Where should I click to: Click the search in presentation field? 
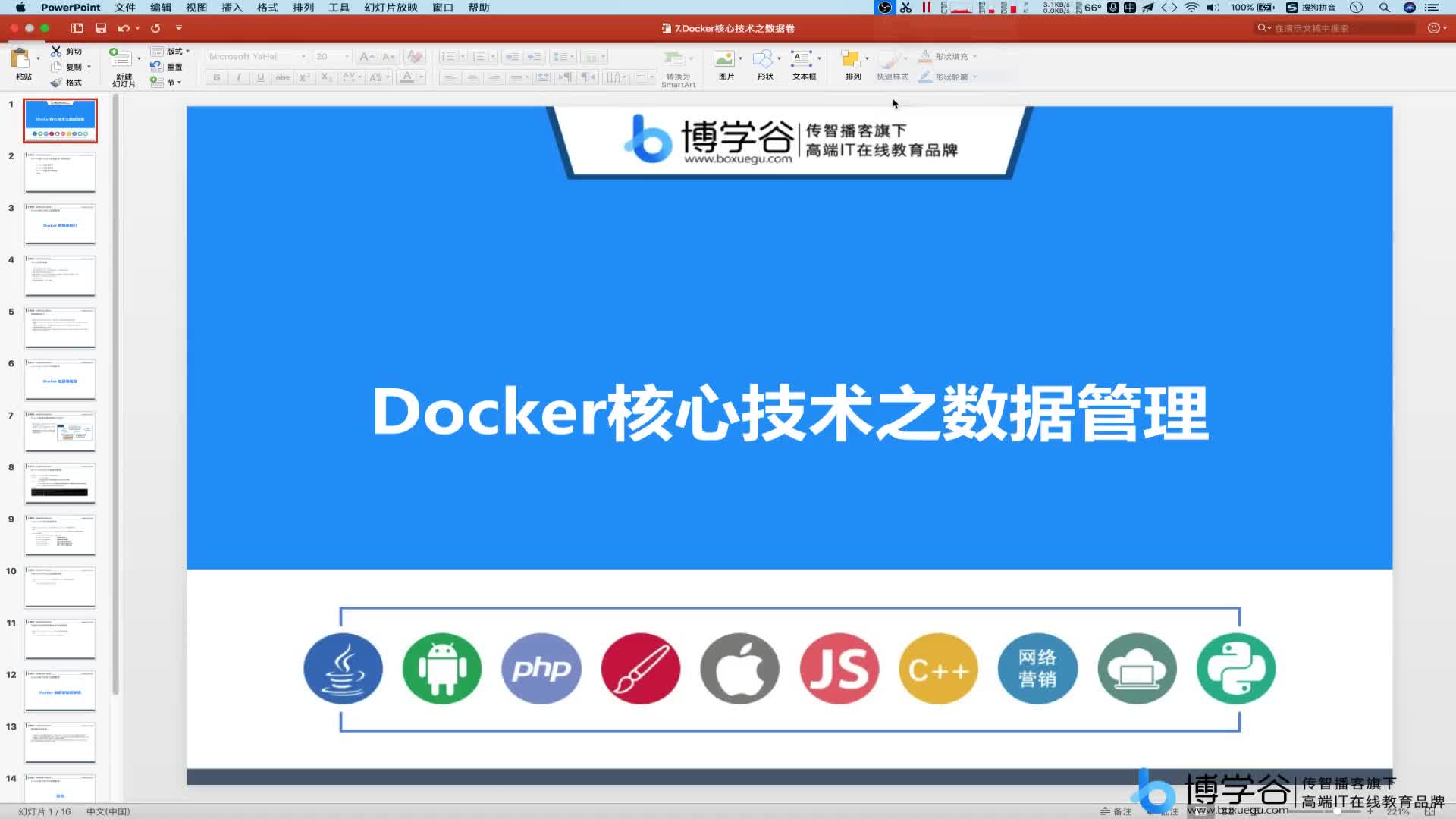[1335, 28]
